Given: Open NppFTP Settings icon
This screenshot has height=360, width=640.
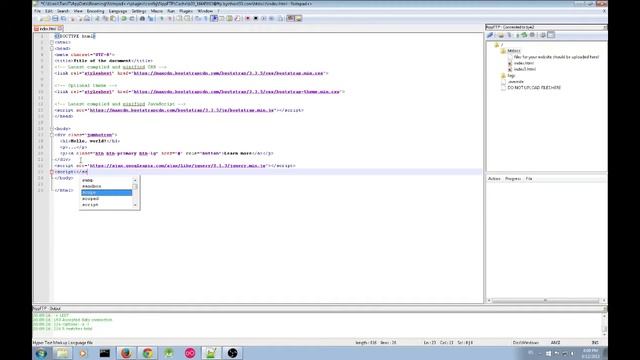Looking at the screenshot, I should (x=543, y=35).
